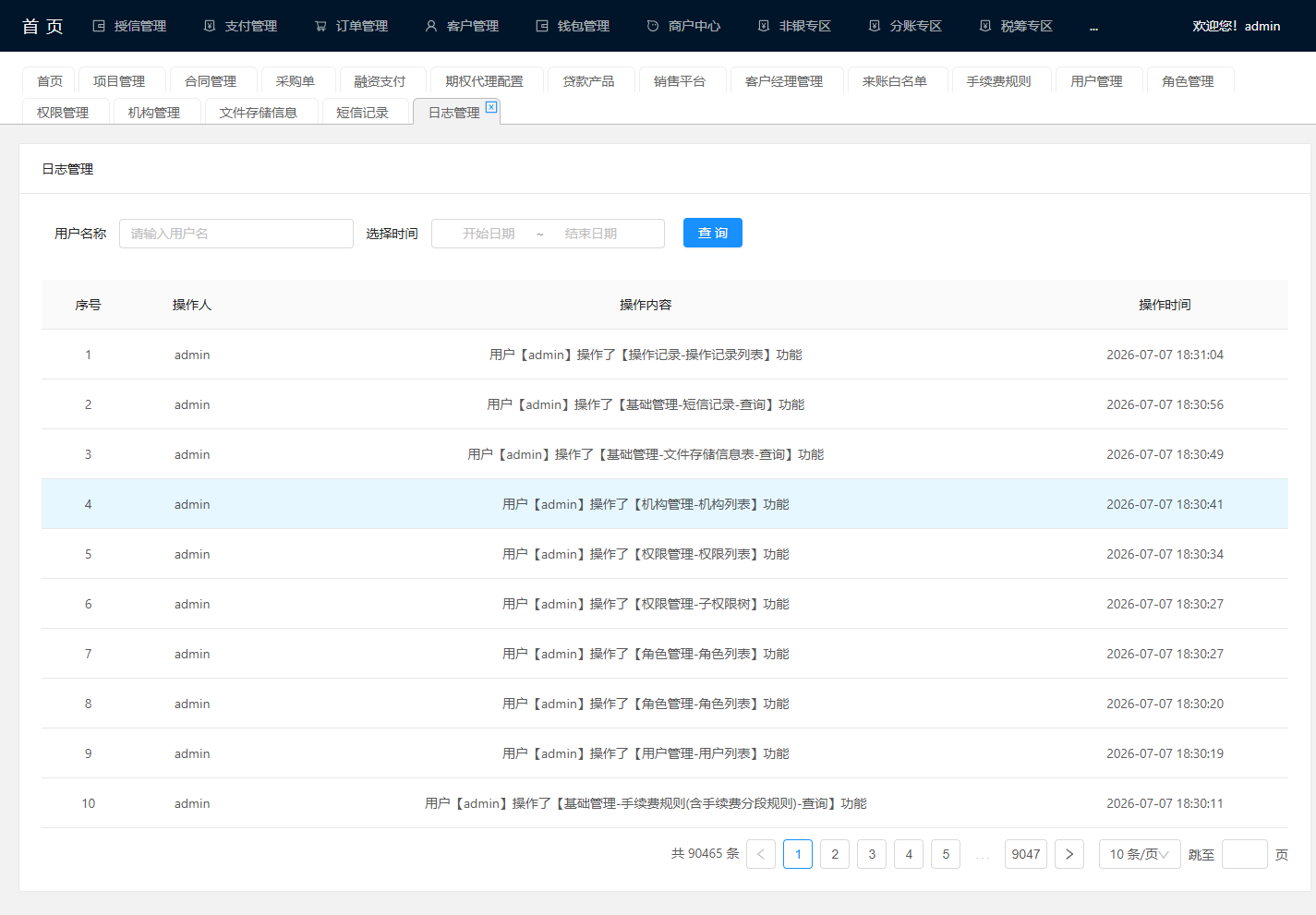
Task: Switch to the 贷款产品 tab
Action: pyautogui.click(x=589, y=81)
